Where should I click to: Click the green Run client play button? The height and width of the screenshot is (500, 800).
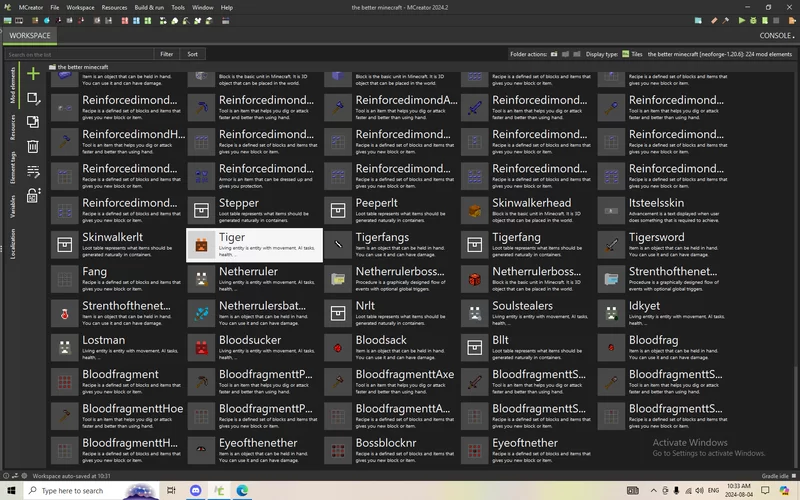coord(741,20)
